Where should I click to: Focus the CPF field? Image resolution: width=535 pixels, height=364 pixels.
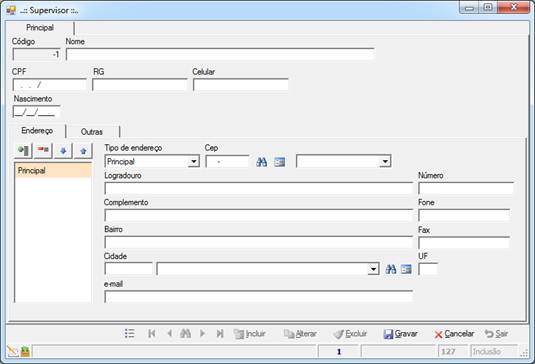(x=49, y=85)
